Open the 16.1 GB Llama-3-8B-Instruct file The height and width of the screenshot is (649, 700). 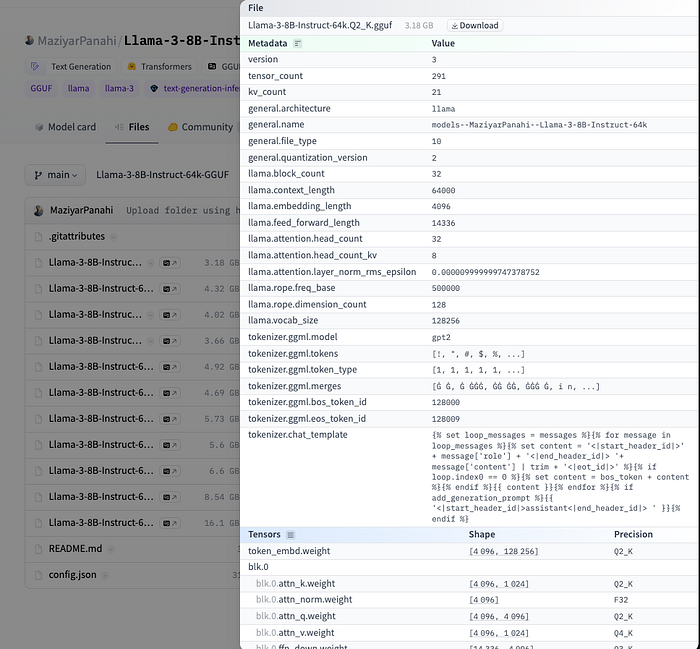click(x=101, y=523)
